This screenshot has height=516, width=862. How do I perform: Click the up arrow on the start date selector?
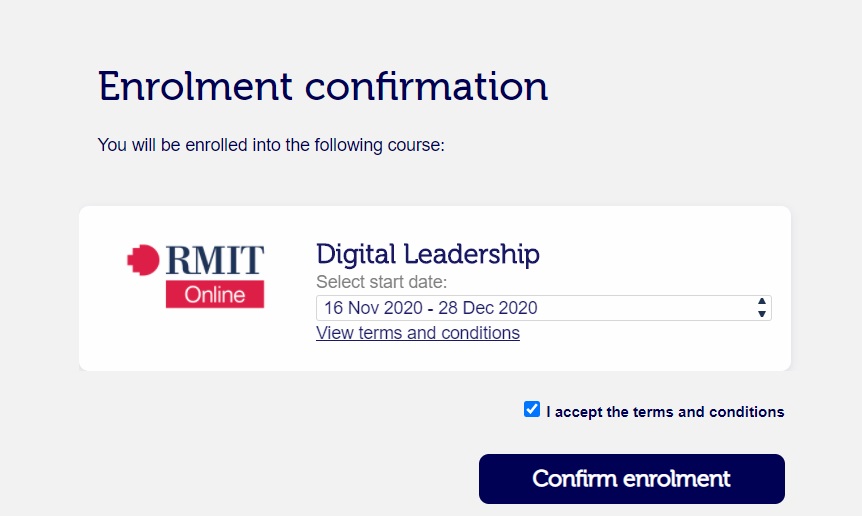pyautogui.click(x=762, y=301)
